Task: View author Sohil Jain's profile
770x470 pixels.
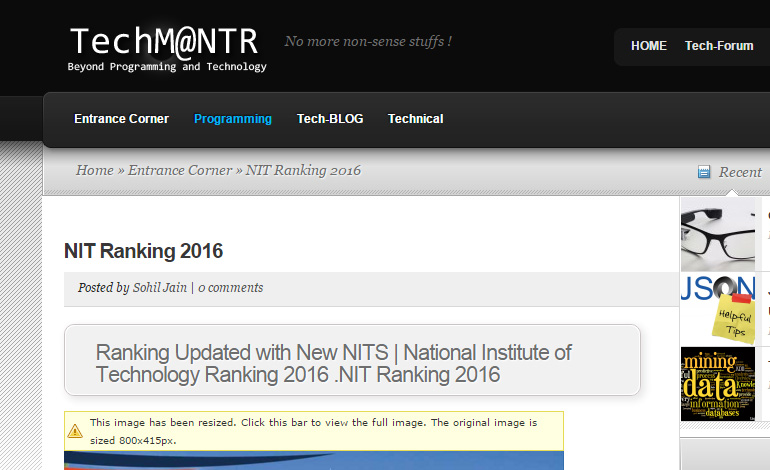Action: point(159,288)
